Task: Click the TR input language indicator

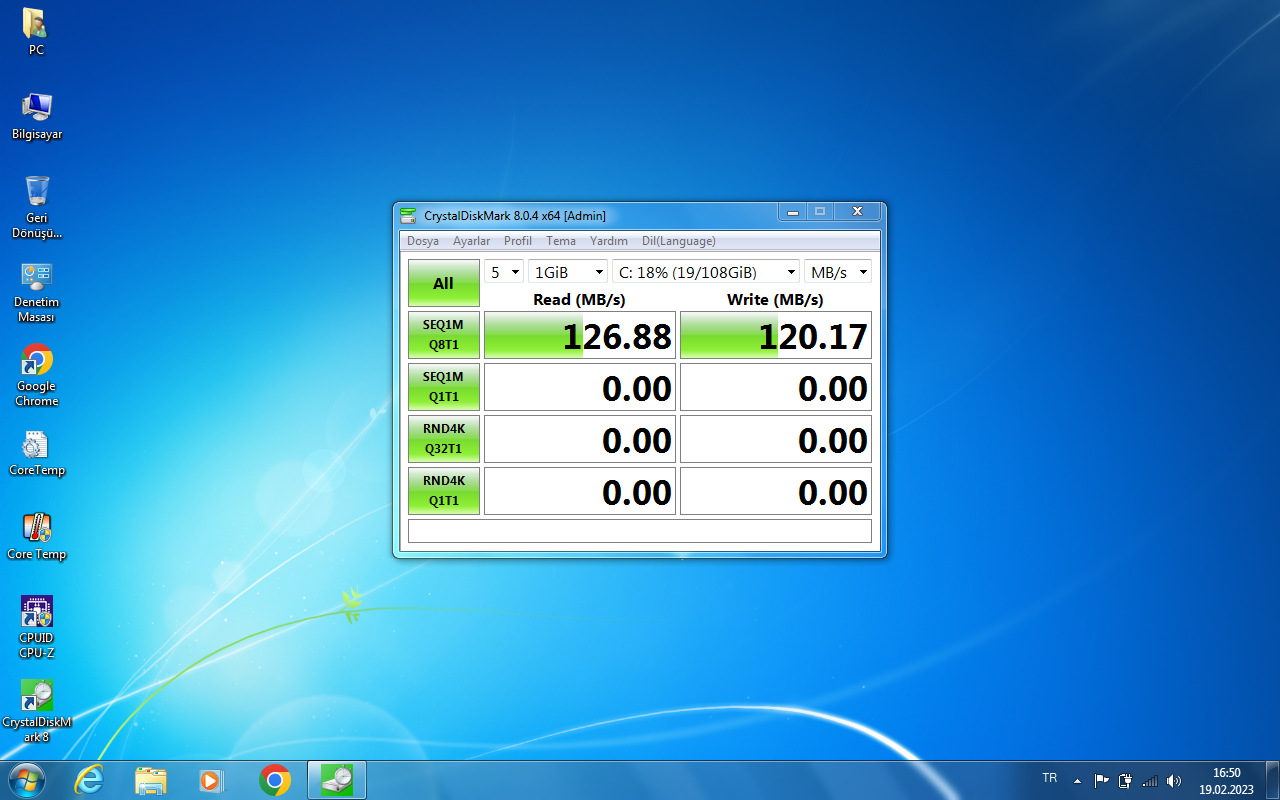Action: click(x=1050, y=777)
